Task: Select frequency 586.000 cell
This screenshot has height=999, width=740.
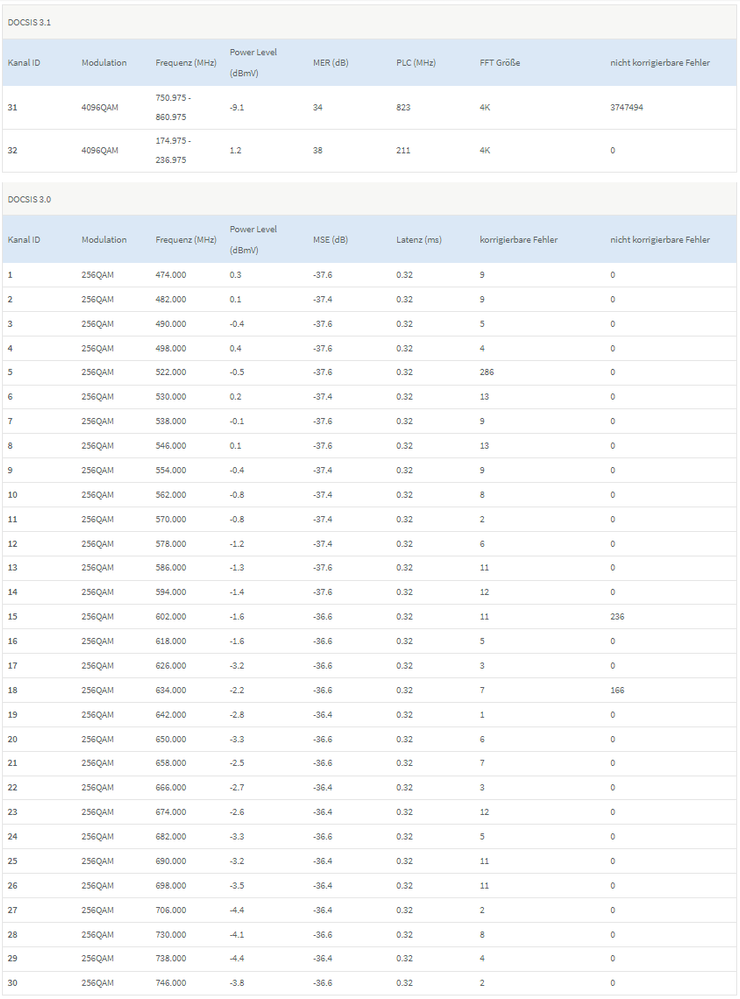Action: (x=171, y=568)
